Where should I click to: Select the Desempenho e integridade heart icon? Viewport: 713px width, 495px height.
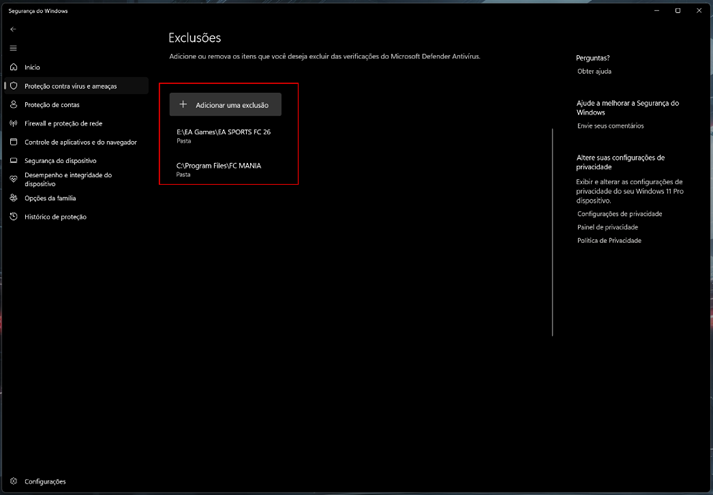[13, 179]
